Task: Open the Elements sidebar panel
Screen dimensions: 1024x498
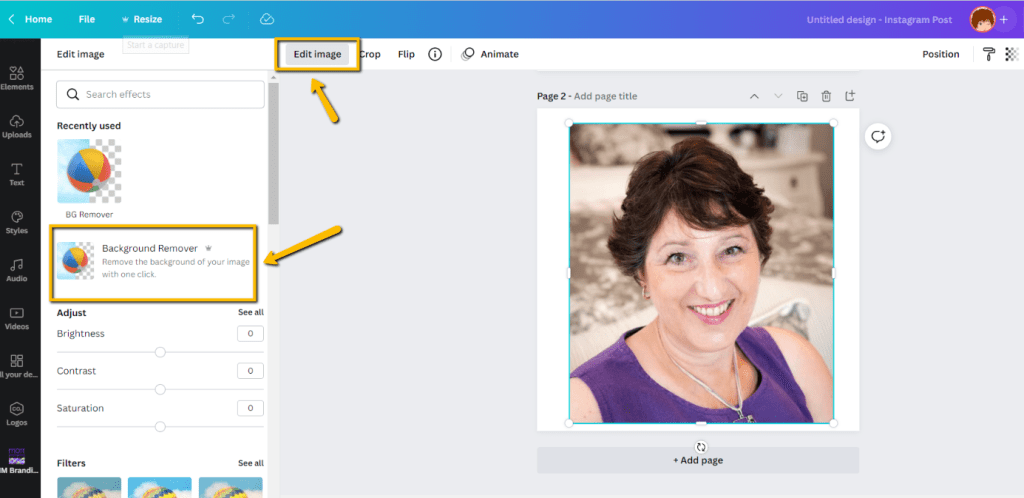Action: [x=16, y=77]
